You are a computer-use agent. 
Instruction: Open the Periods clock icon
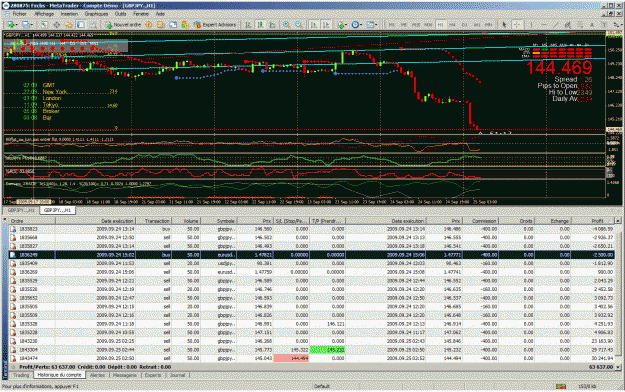355,25
